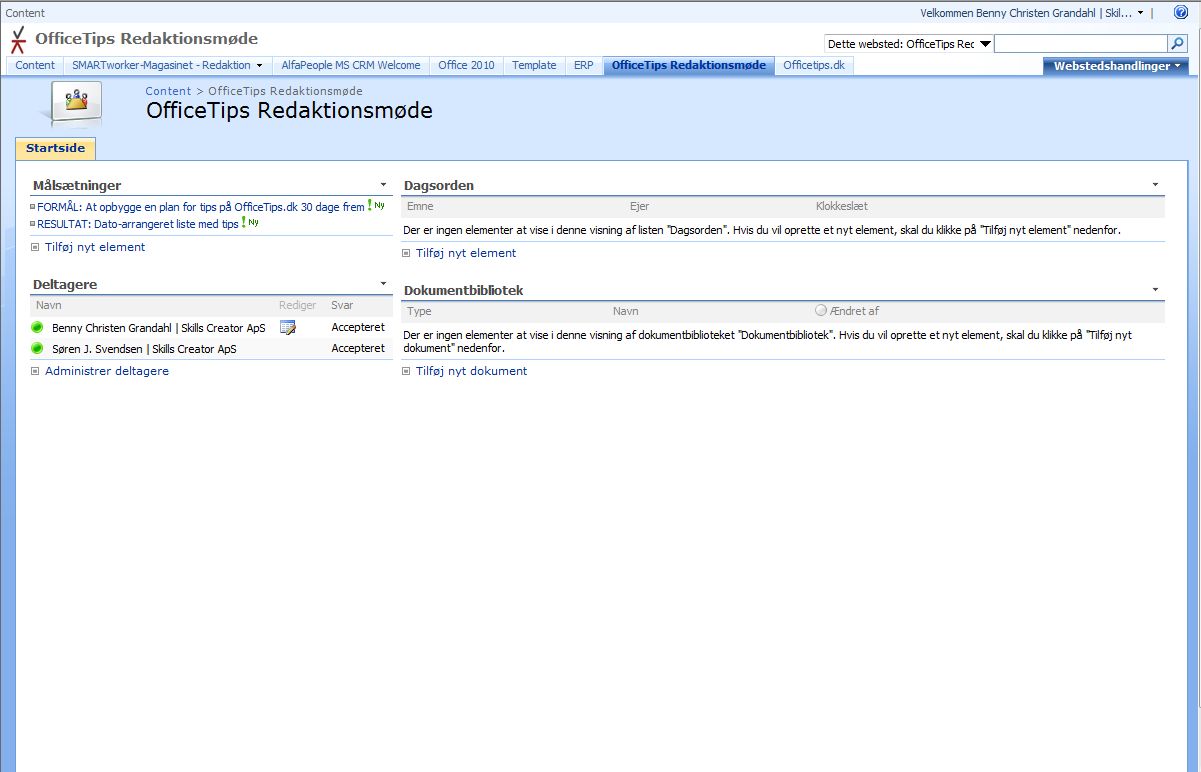Click the sort icon beside 'Ændret af'
1201x772 pixels.
click(x=821, y=311)
